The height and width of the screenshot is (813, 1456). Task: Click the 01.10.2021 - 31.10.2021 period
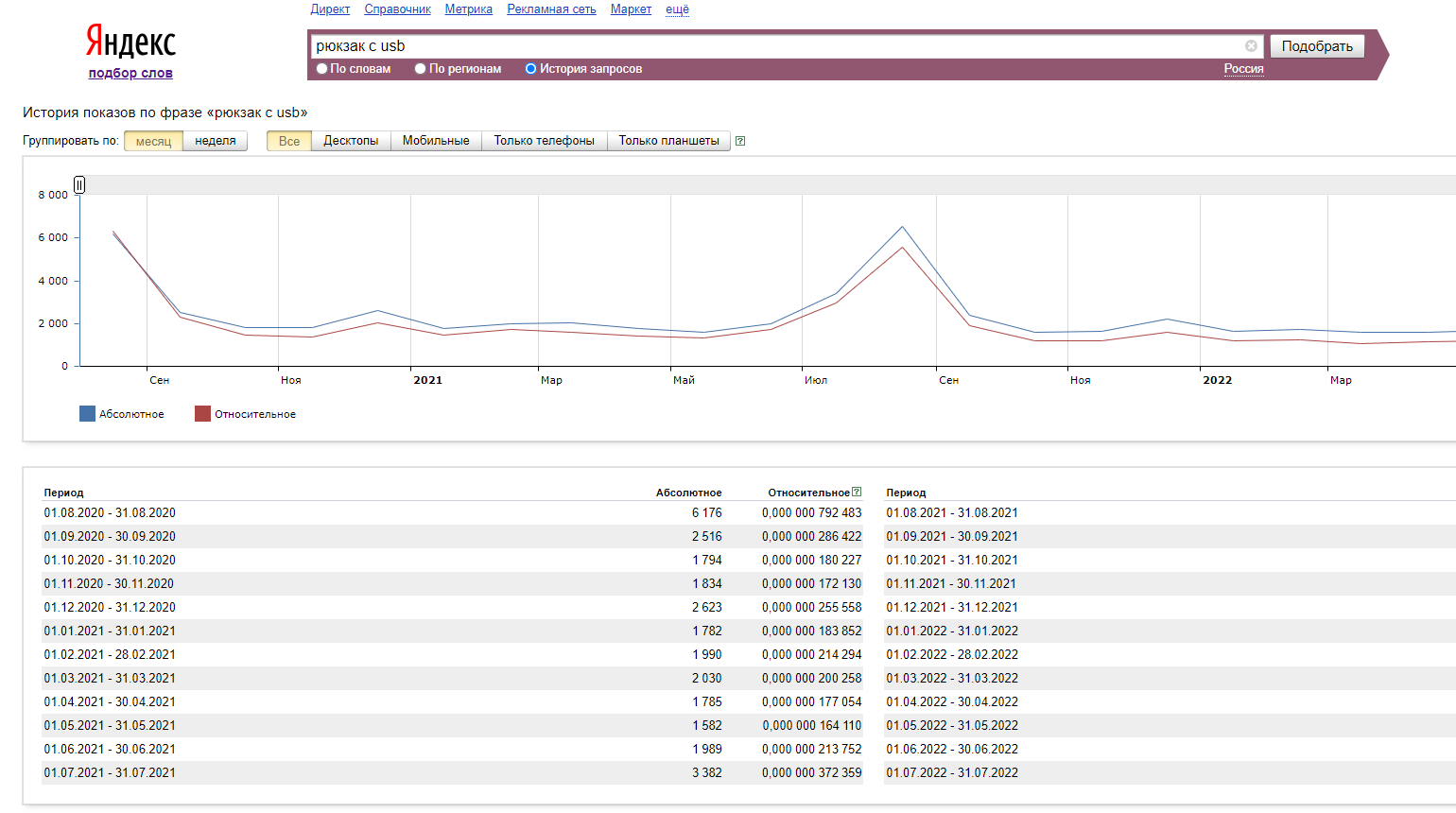[952, 560]
